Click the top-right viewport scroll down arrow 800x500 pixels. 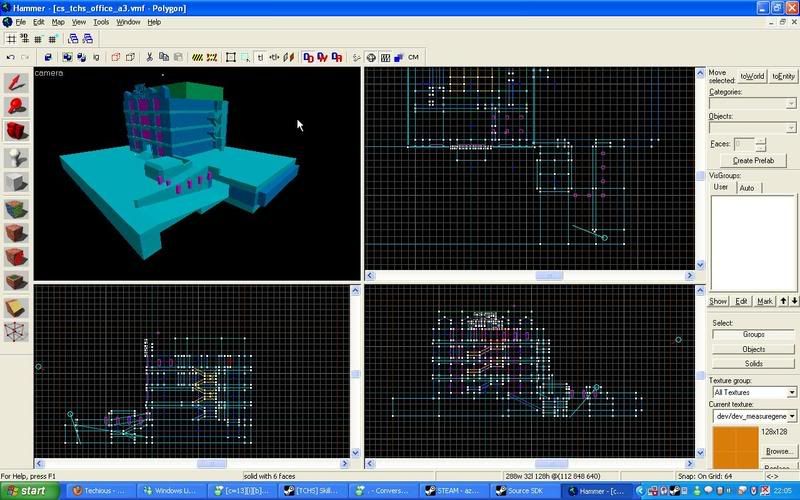pyautogui.click(x=700, y=265)
